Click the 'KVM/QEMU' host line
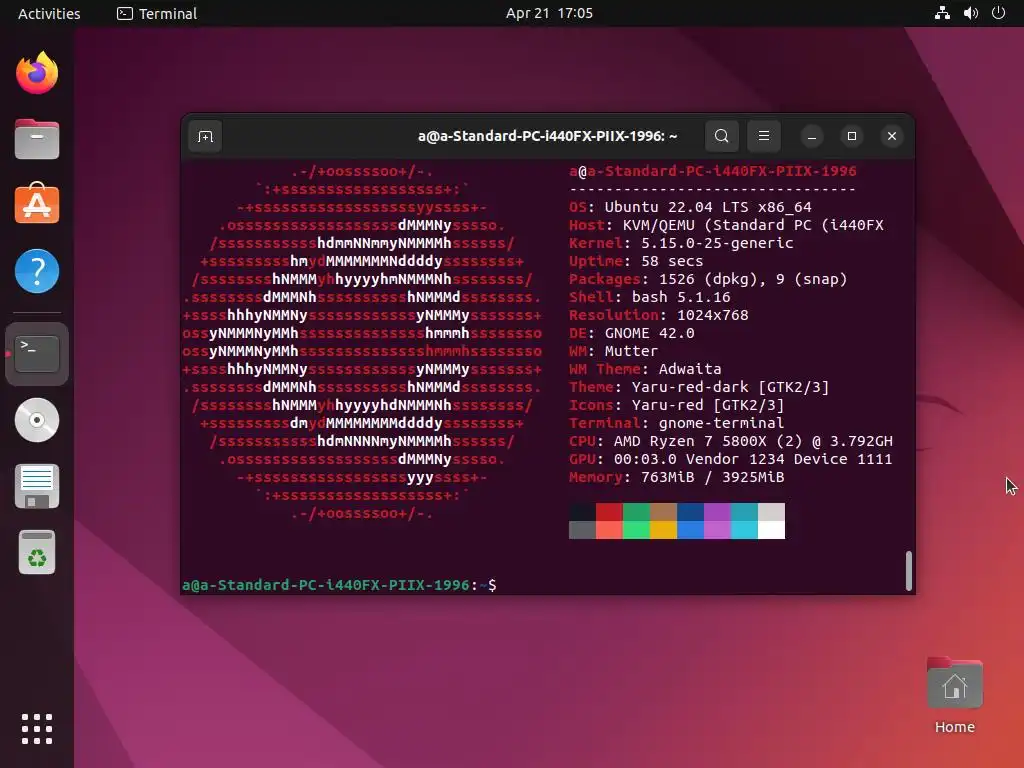 (726, 225)
